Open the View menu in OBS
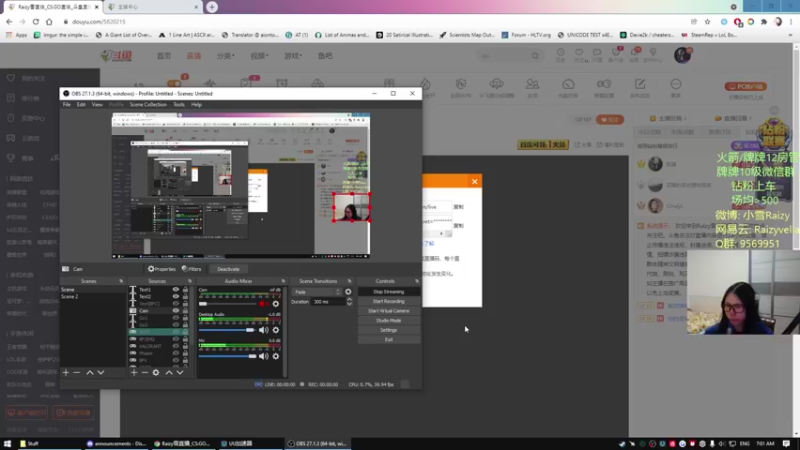The height and width of the screenshot is (450, 800). click(x=97, y=105)
